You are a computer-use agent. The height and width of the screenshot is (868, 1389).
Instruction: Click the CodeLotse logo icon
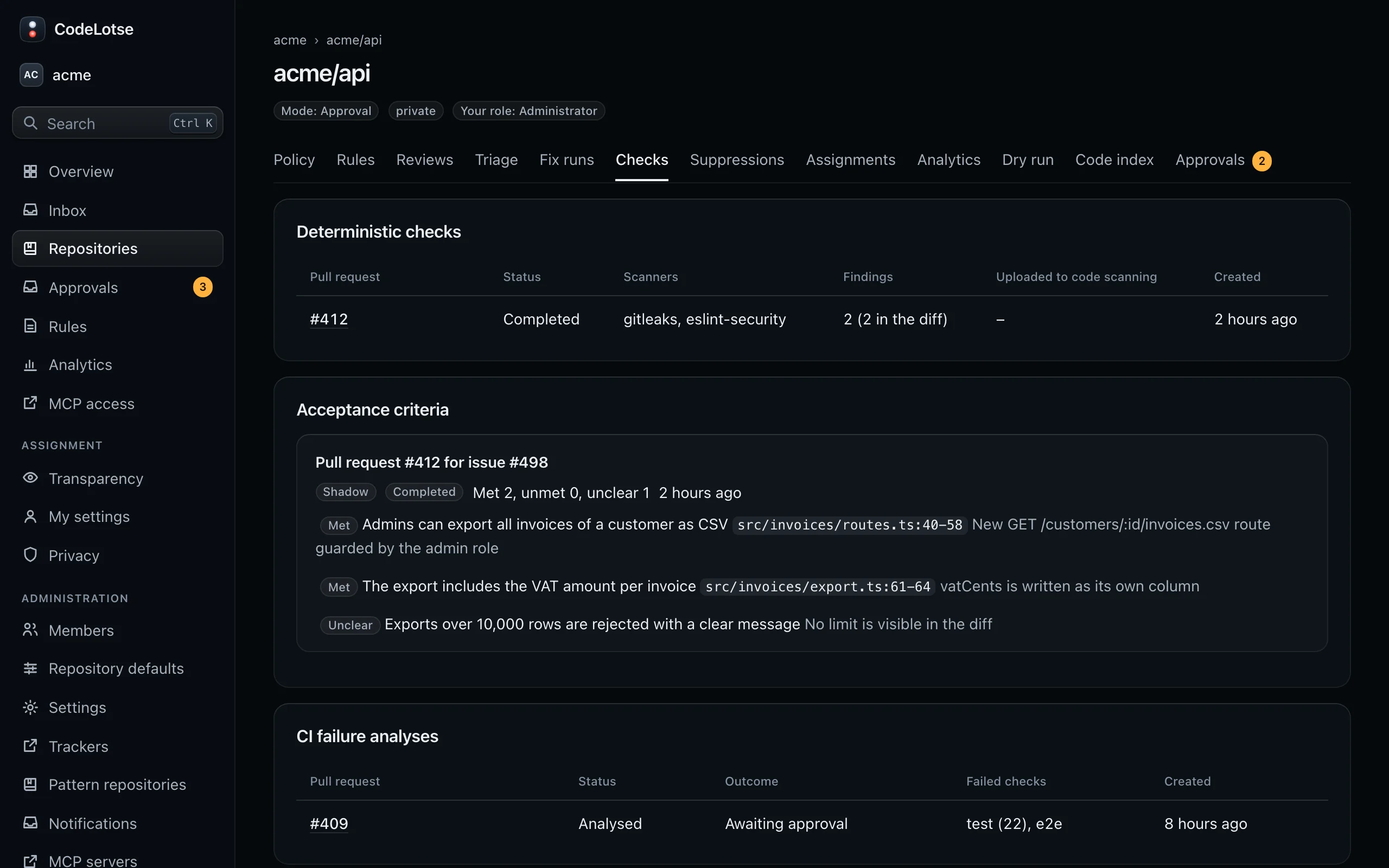click(x=32, y=29)
